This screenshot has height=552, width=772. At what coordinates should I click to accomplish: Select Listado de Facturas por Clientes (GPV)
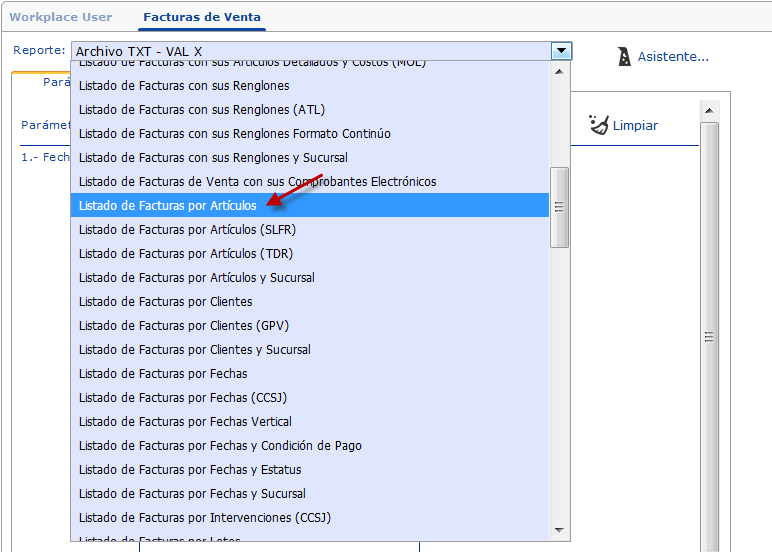(183, 325)
